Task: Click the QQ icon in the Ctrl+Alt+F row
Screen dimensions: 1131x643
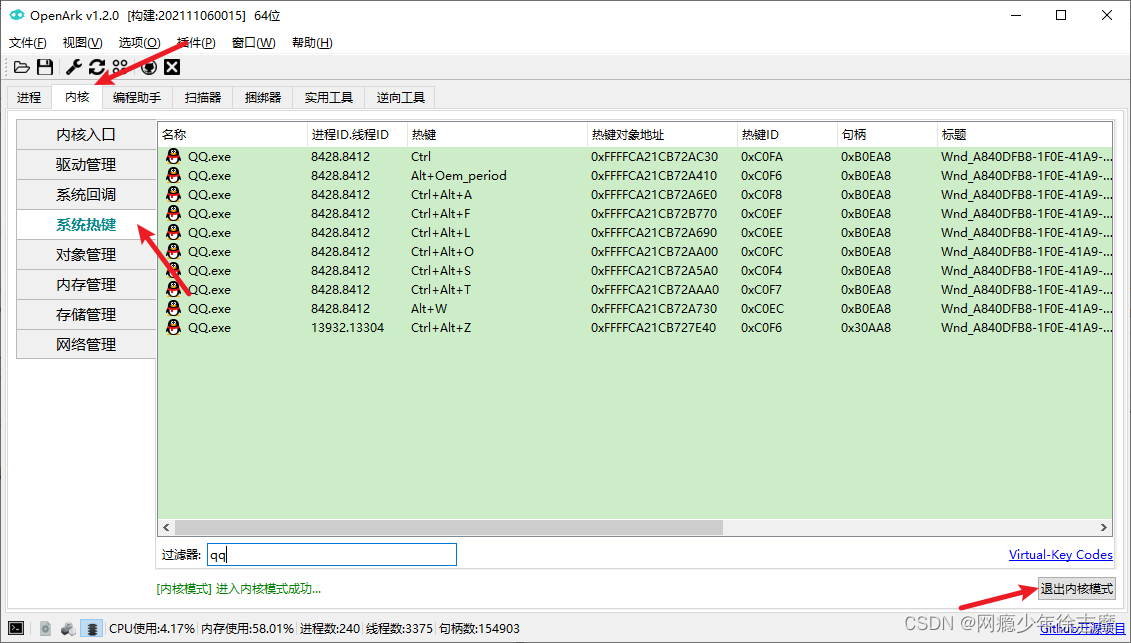Action: (174, 213)
